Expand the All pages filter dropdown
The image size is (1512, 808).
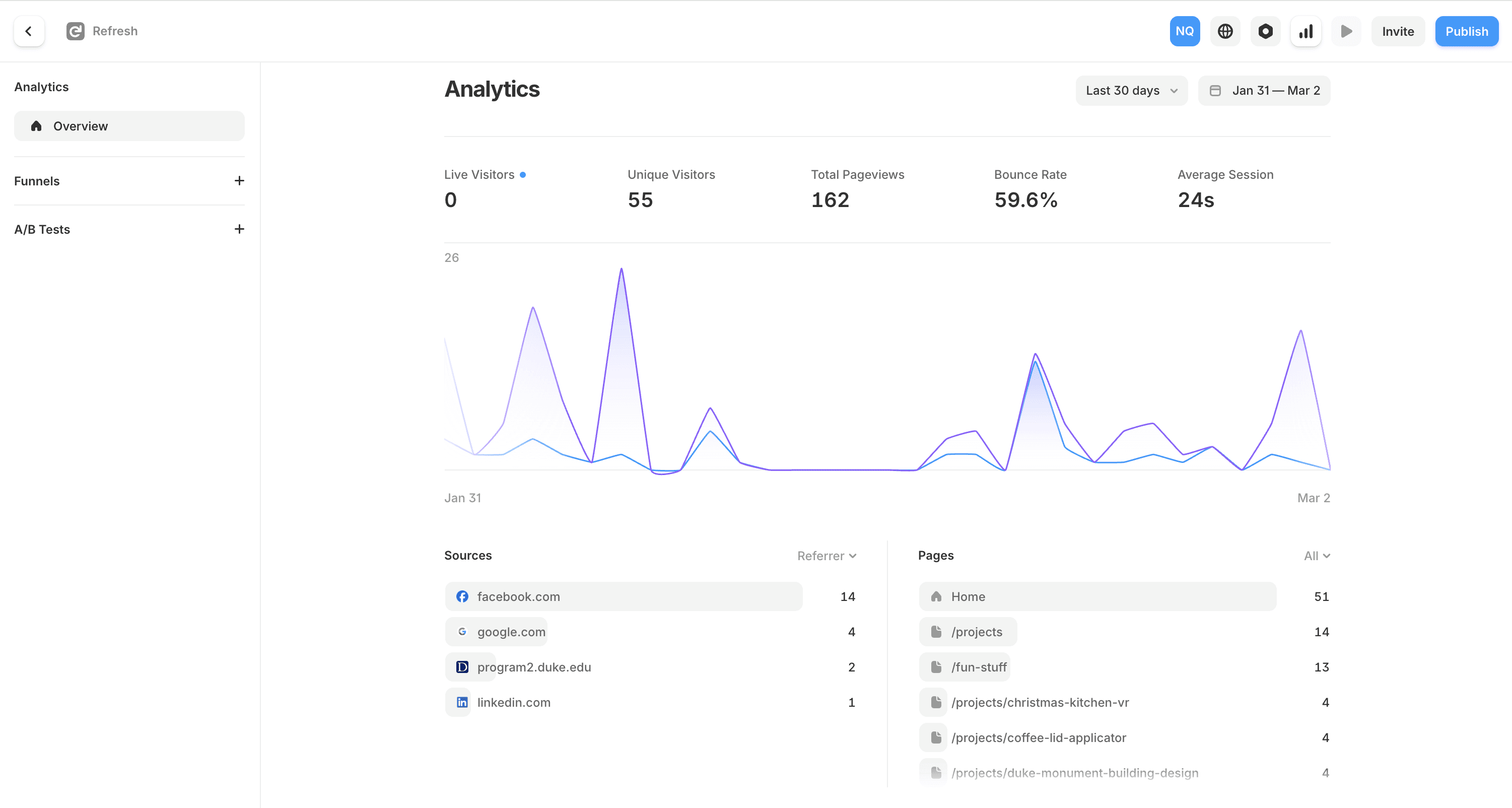pos(1317,556)
